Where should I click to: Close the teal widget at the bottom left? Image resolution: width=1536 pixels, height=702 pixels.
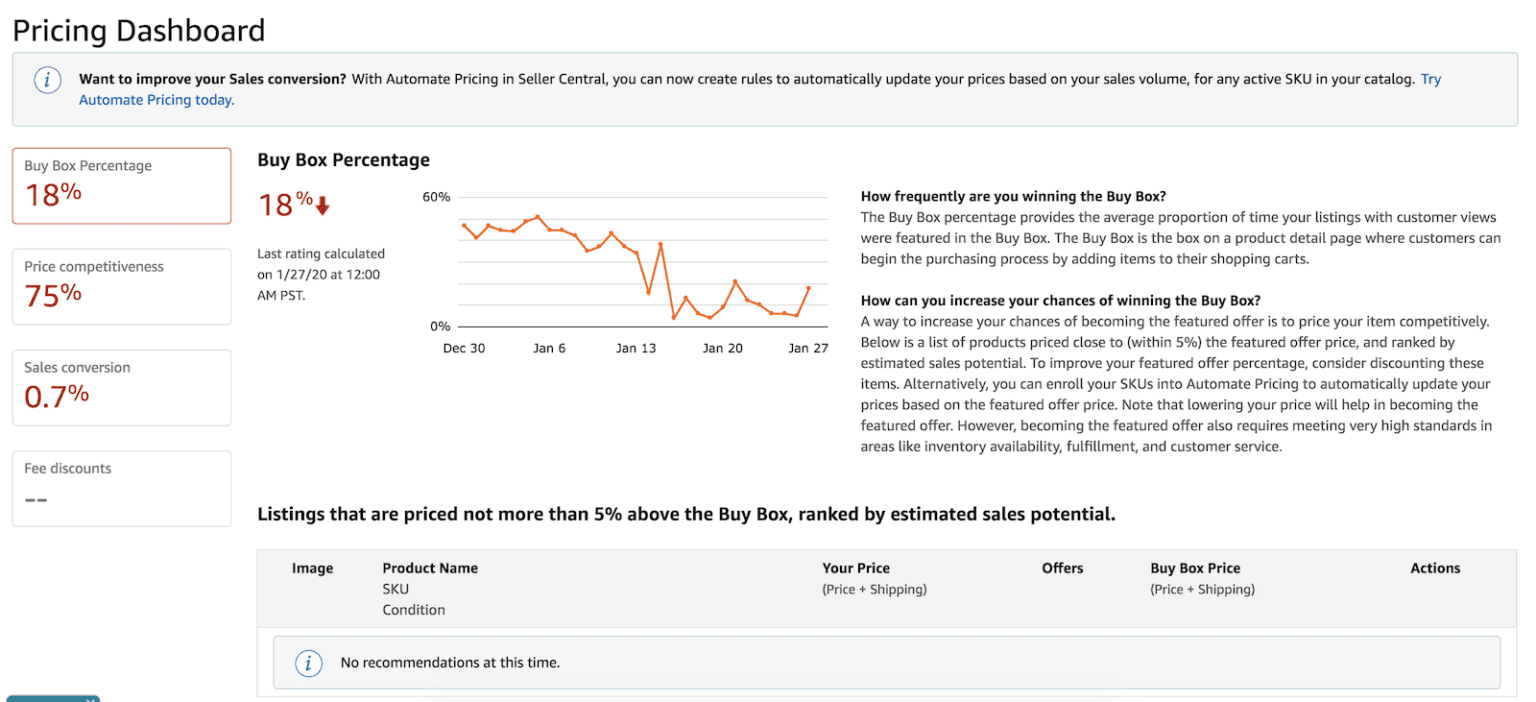coord(90,700)
